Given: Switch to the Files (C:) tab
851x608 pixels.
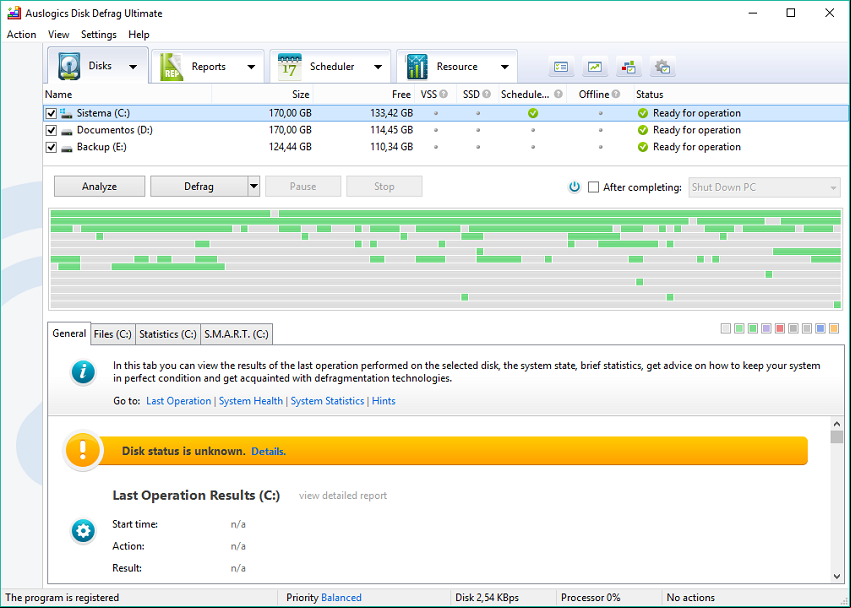Looking at the screenshot, I should coord(112,334).
